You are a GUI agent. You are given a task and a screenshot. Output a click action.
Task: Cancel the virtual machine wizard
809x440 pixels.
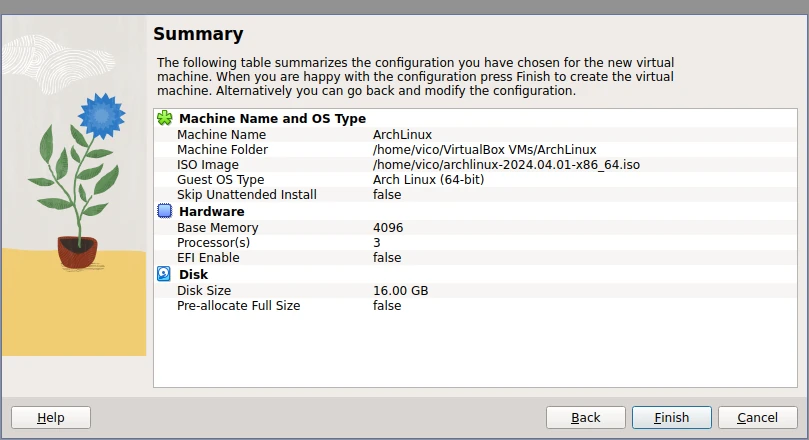[757, 417]
